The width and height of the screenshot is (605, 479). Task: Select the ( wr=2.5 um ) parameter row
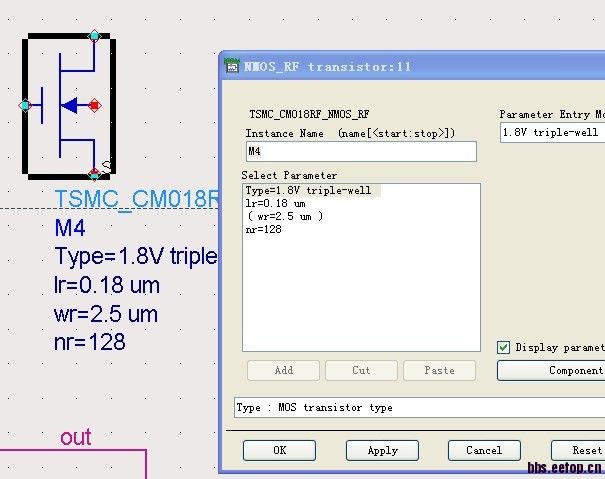[x=285, y=217]
